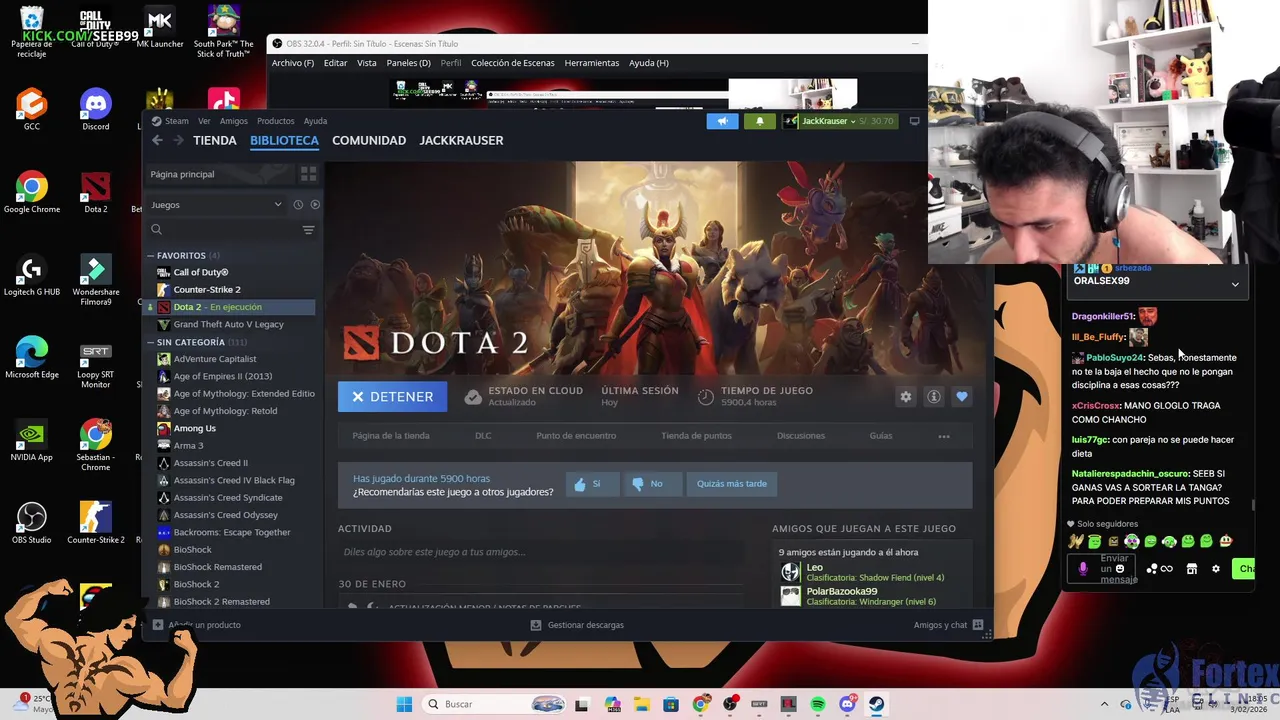1280x720 pixels.
Task: Open Punto de encuentro link
Action: [x=576, y=436]
